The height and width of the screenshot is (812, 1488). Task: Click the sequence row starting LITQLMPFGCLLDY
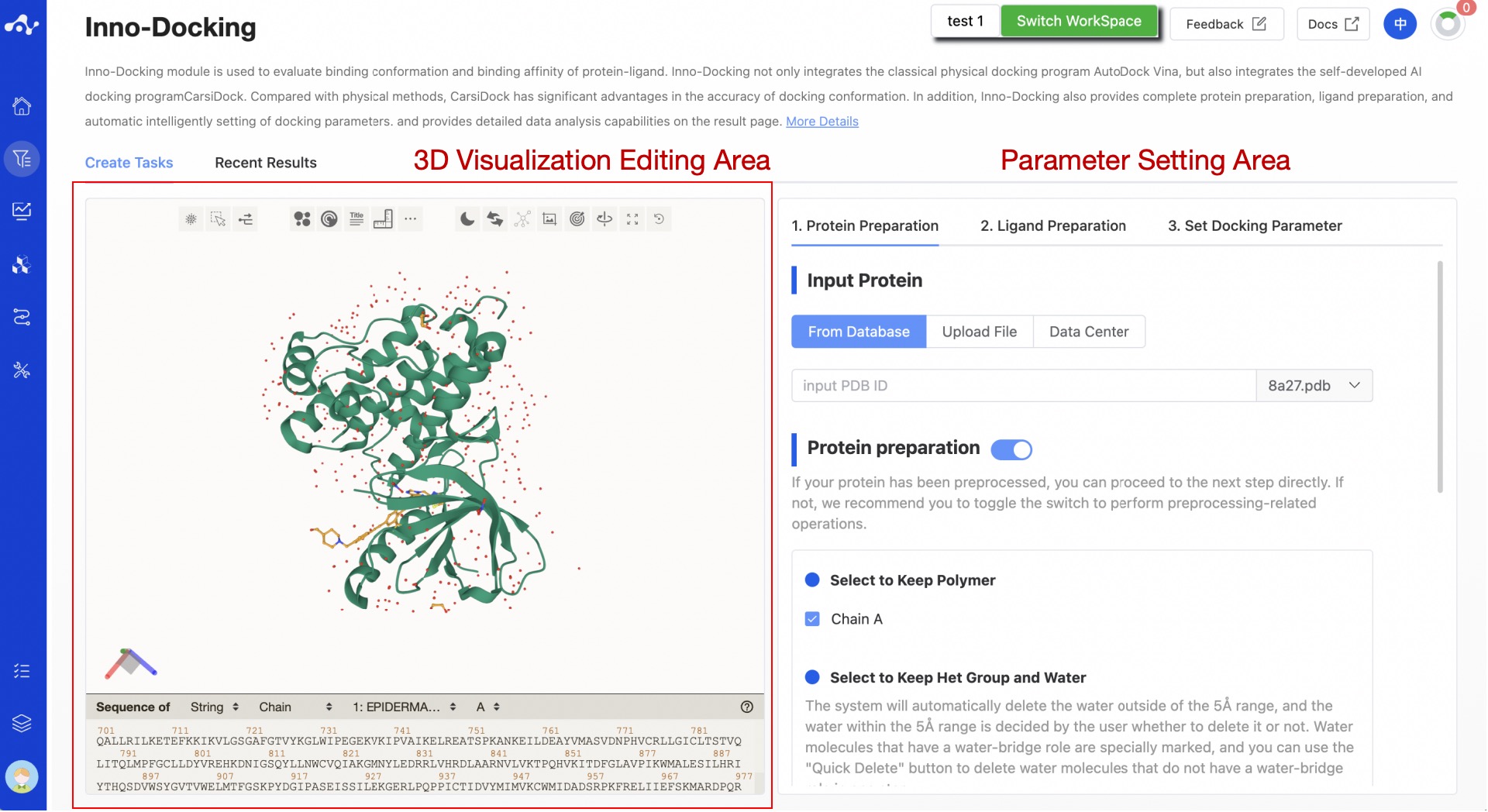point(418,765)
